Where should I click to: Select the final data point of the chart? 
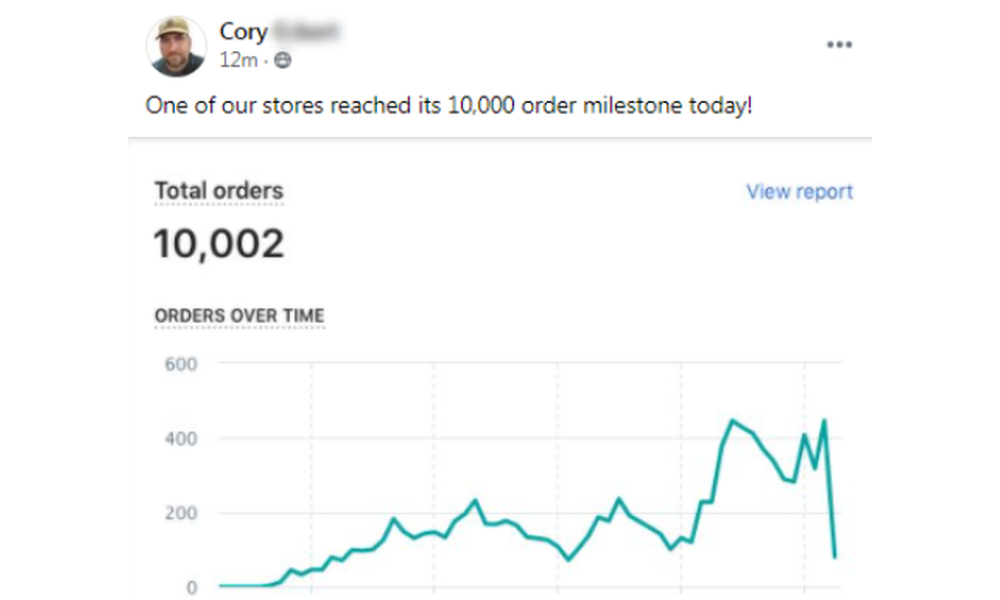pos(836,553)
